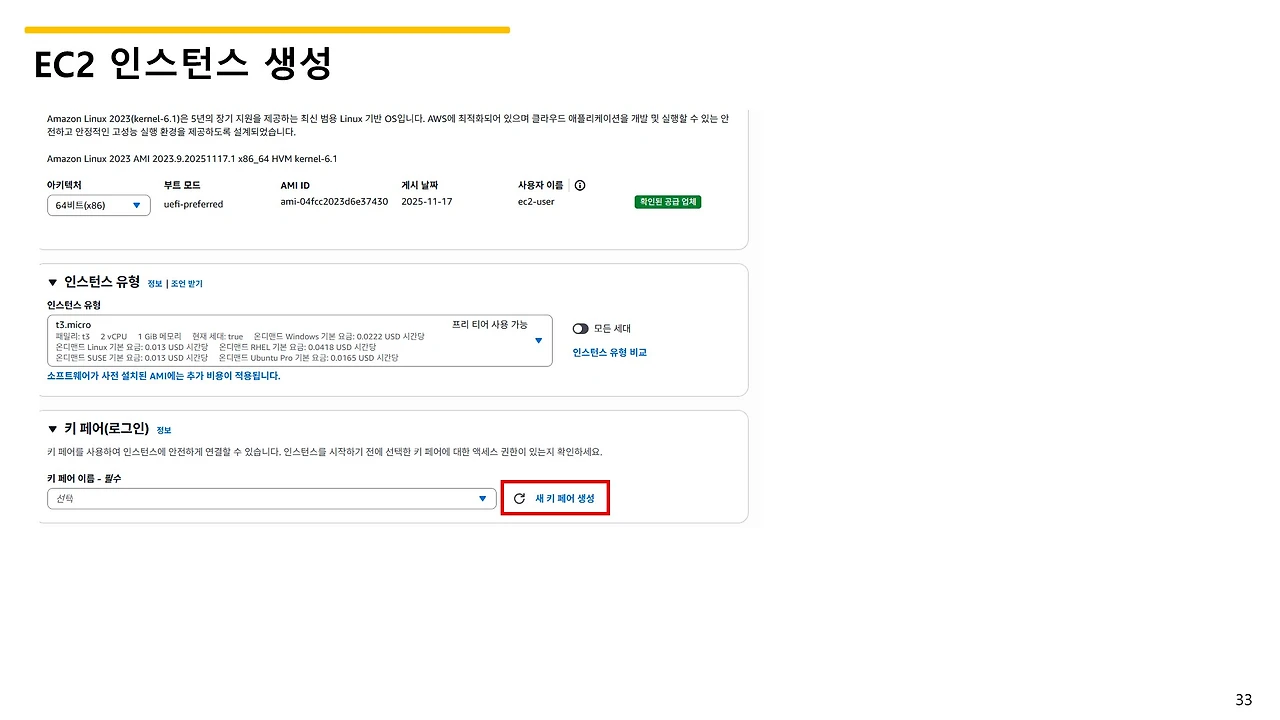The width and height of the screenshot is (1280, 720).
Task: Click the slide page number 33
Action: (1244, 699)
